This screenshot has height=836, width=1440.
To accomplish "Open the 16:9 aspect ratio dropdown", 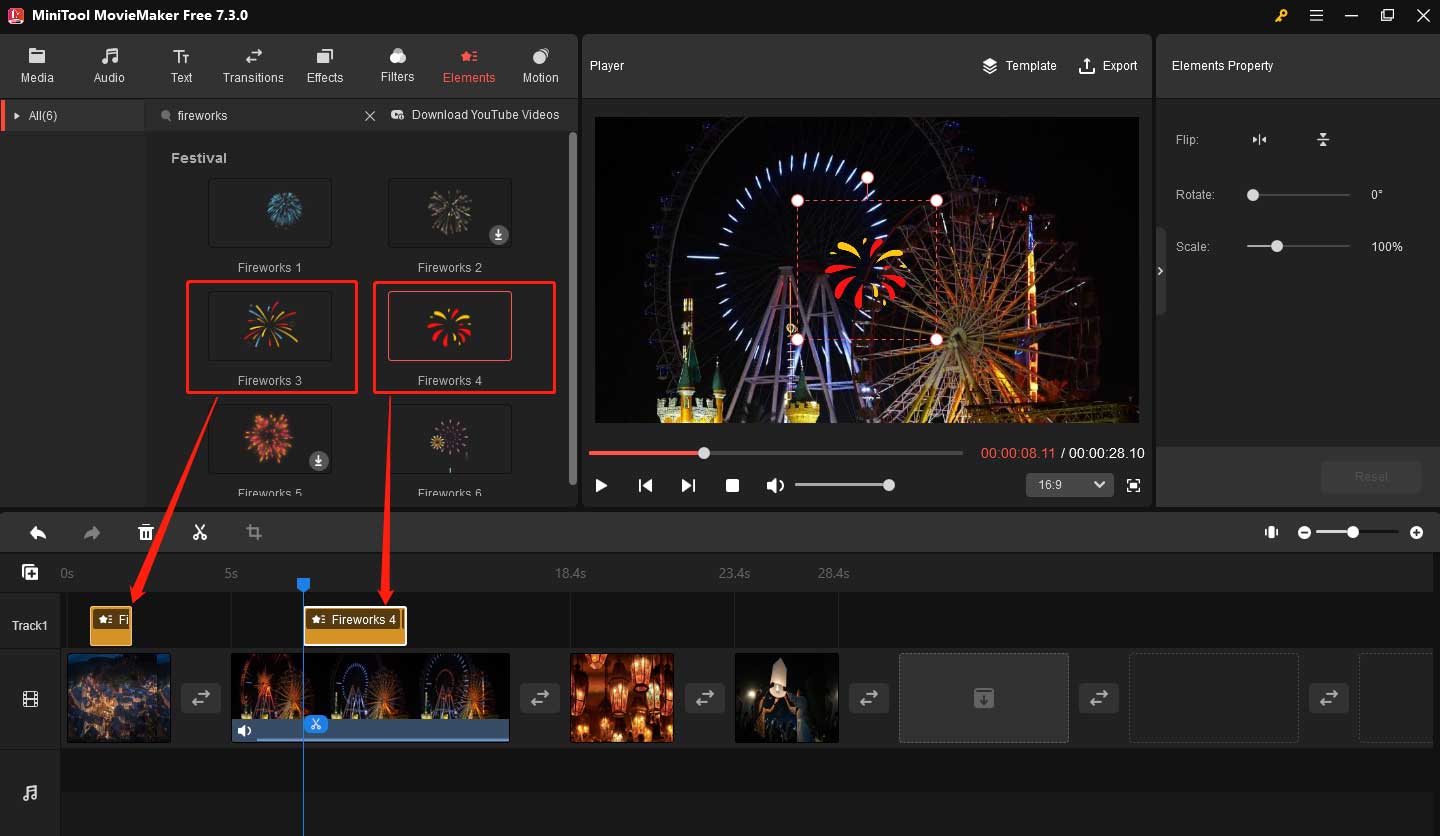I will coord(1070,485).
